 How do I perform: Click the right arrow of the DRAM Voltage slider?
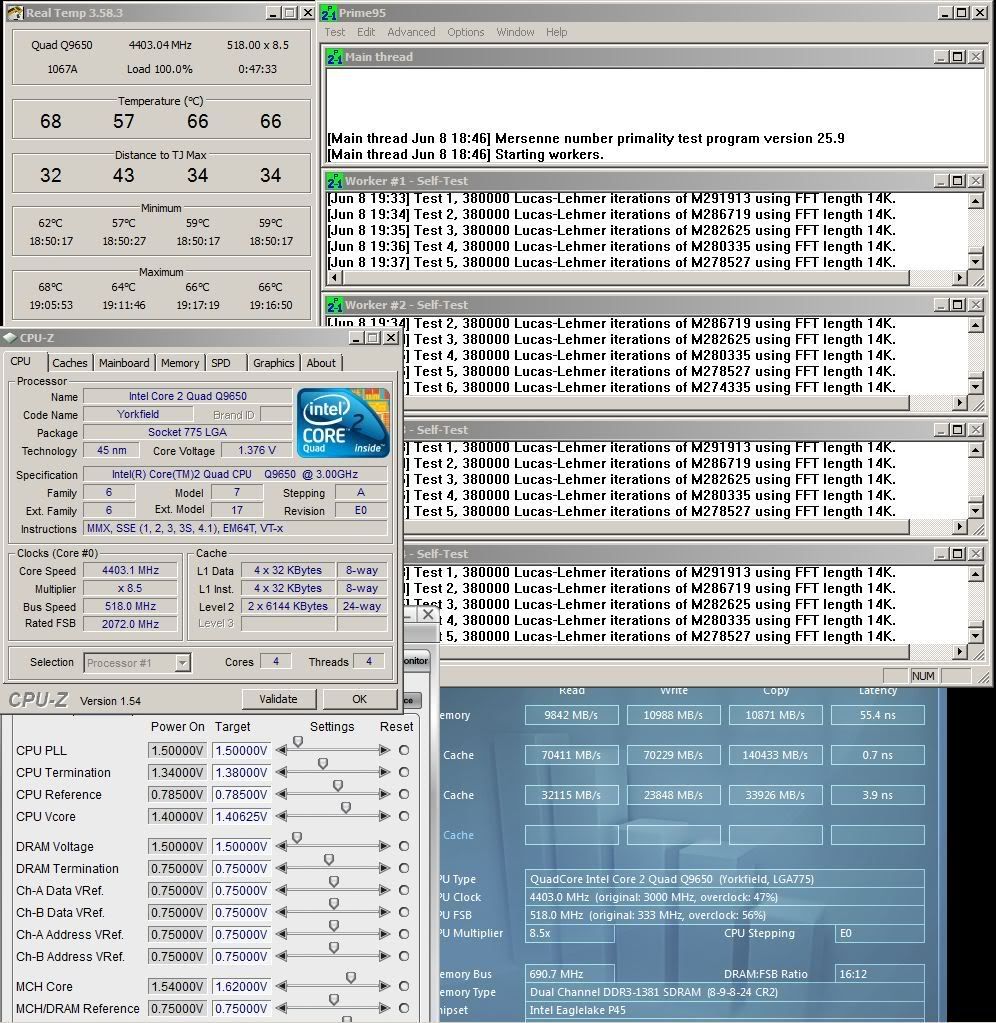pyautogui.click(x=385, y=846)
